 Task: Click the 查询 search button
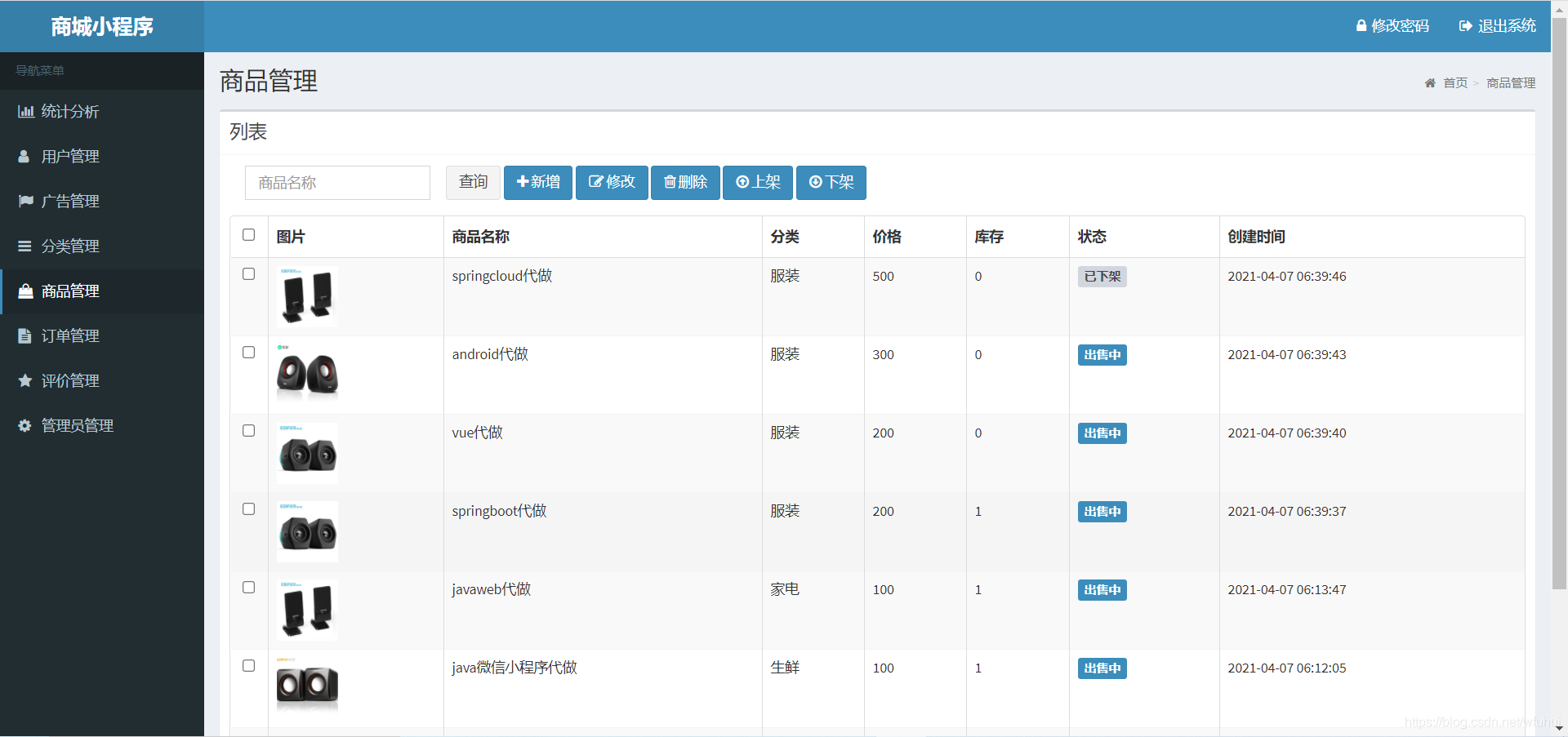tap(473, 183)
